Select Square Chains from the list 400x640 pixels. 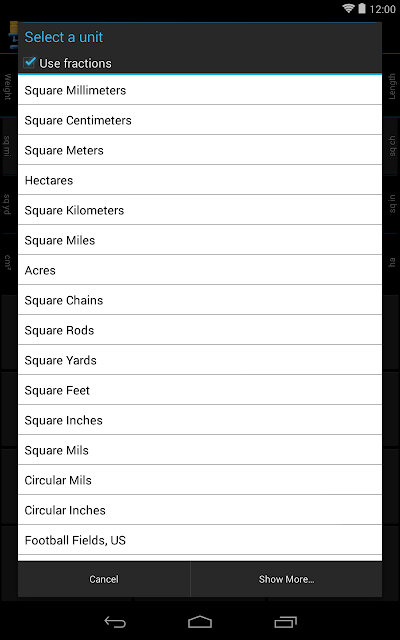[x=200, y=300]
